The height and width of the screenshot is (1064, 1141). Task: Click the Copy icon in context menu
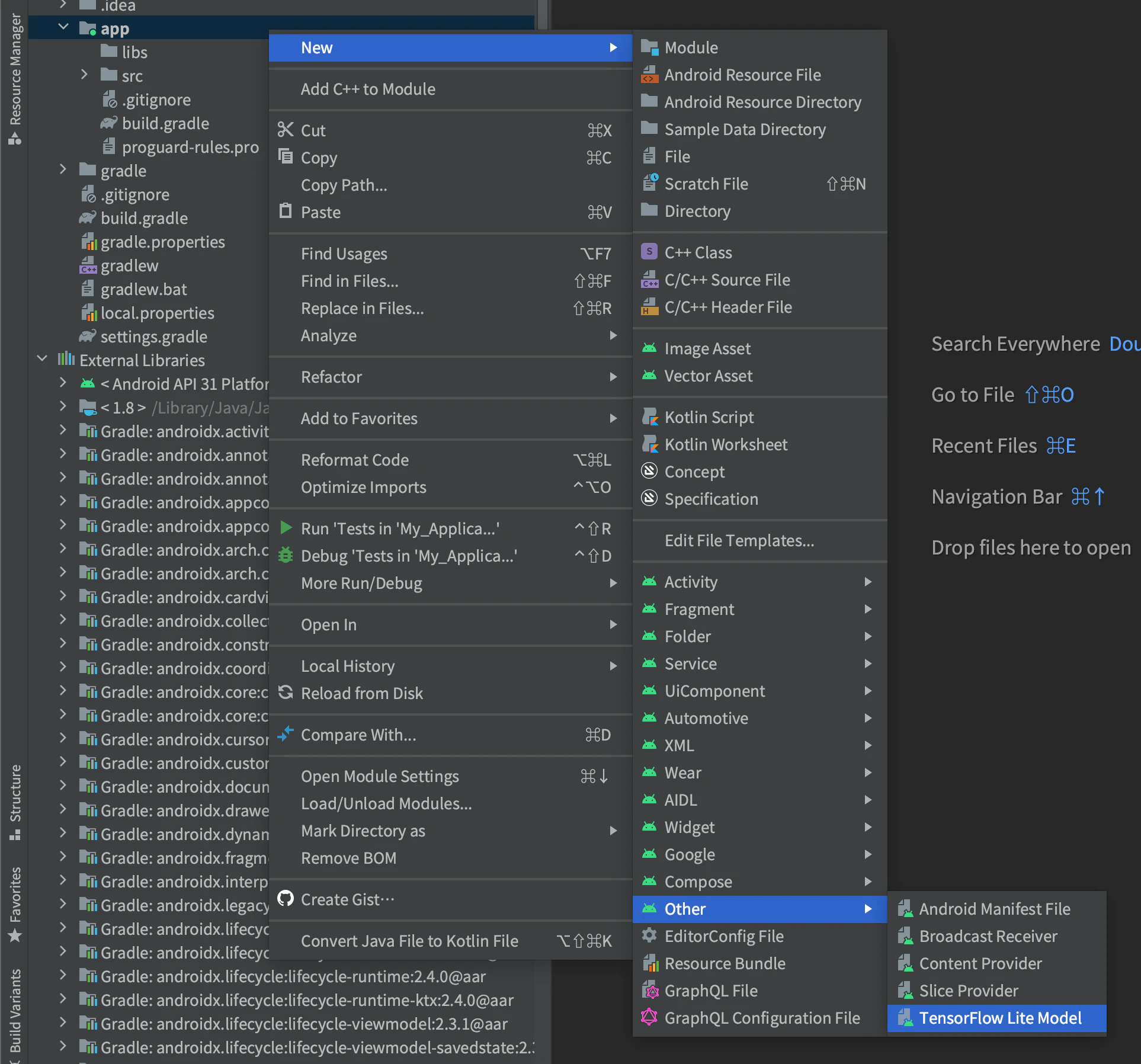click(286, 156)
